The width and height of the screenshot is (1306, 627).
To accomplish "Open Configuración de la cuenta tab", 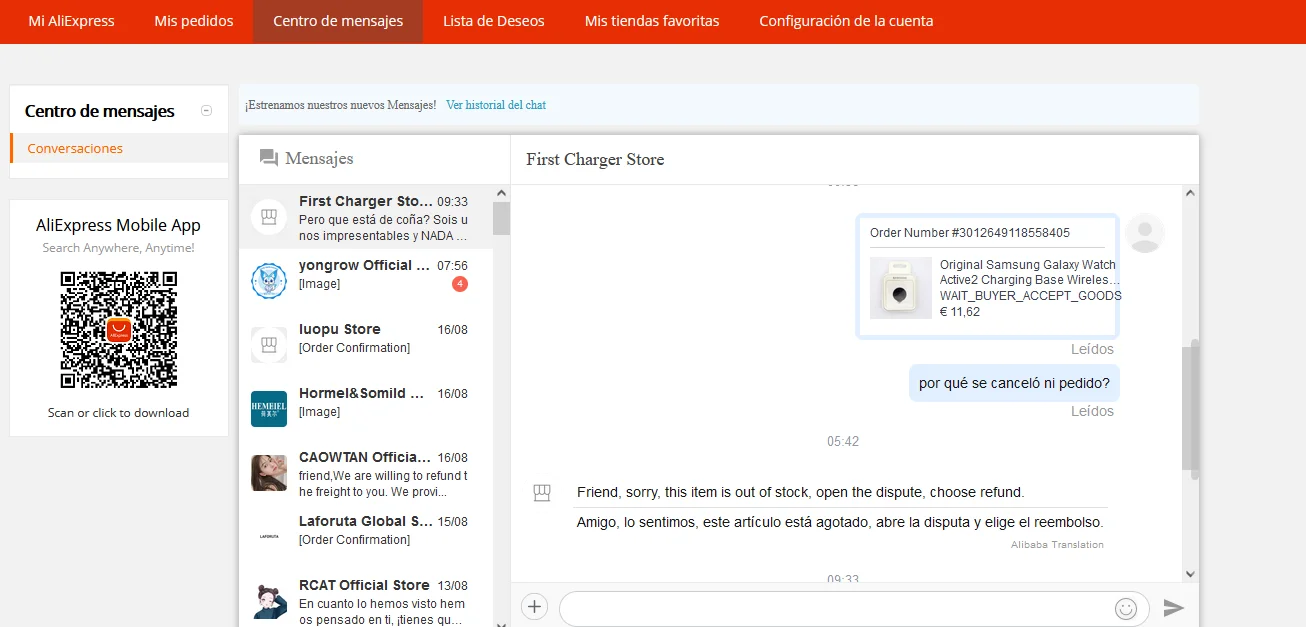I will (x=846, y=21).
